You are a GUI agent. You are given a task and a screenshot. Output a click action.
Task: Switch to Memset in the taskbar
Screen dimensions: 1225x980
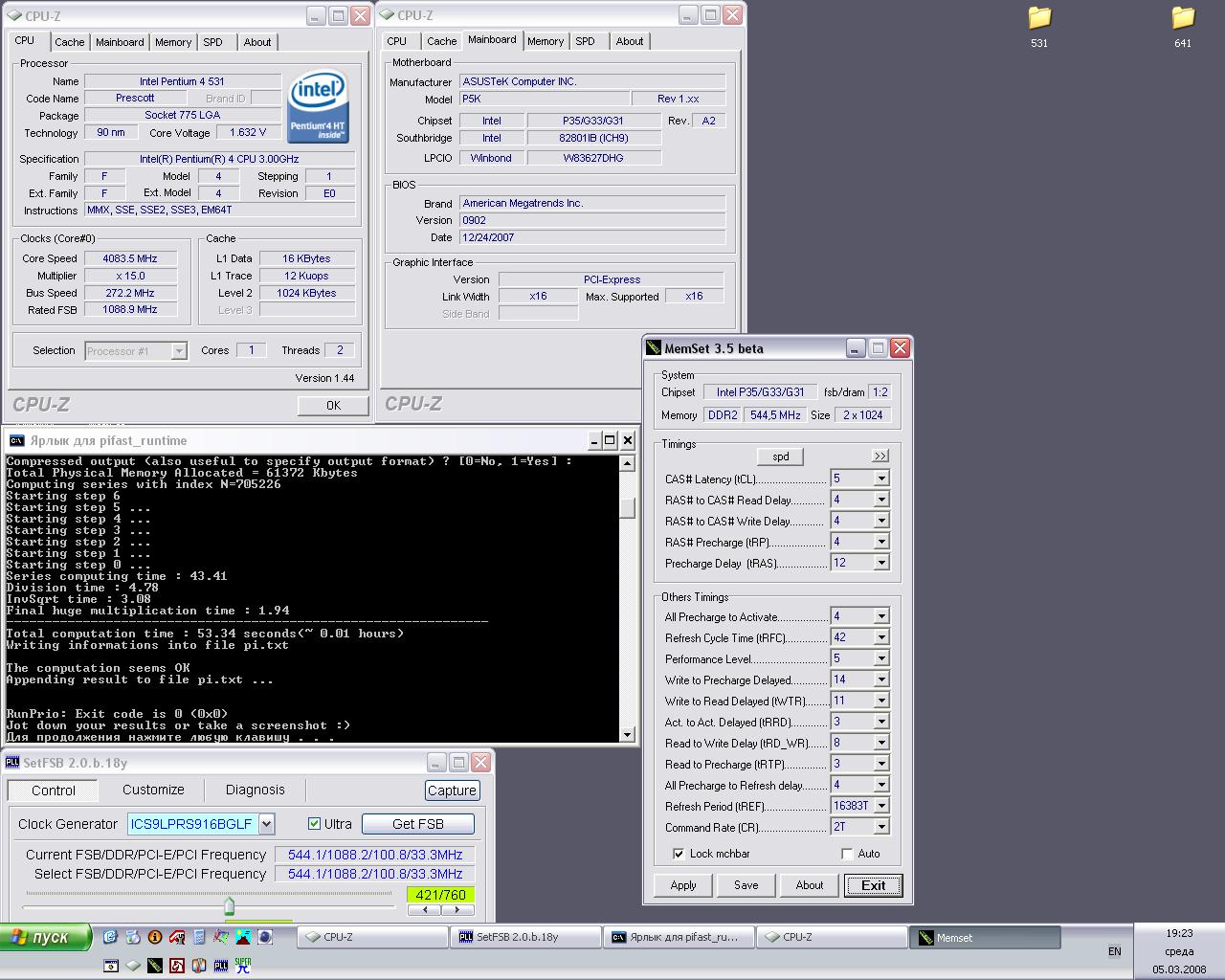(985, 938)
